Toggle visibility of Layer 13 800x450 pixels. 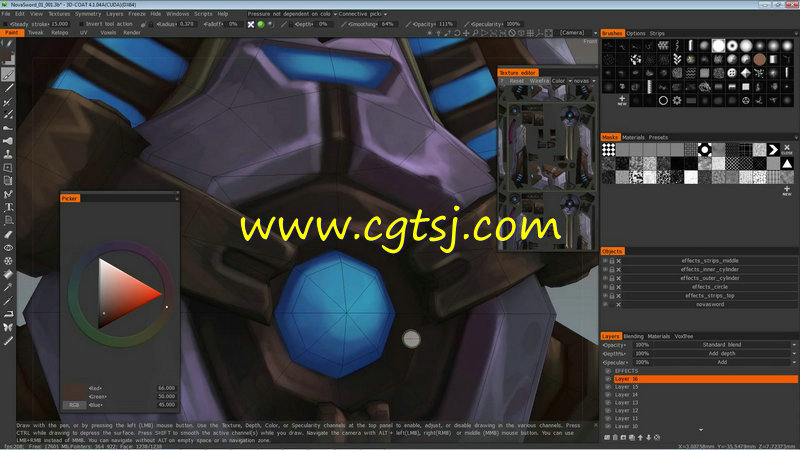pyautogui.click(x=608, y=403)
